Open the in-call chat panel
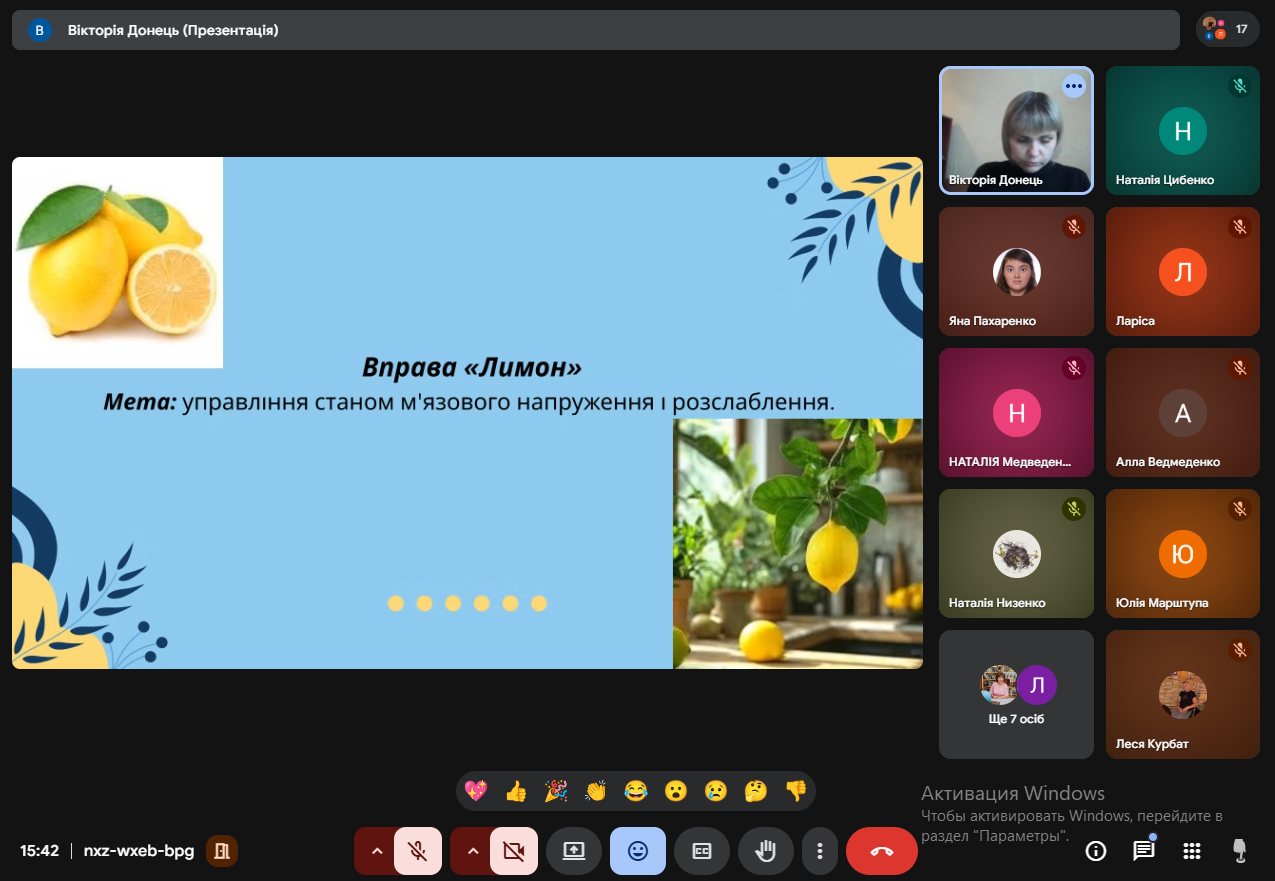This screenshot has height=881, width=1275. [x=1143, y=851]
